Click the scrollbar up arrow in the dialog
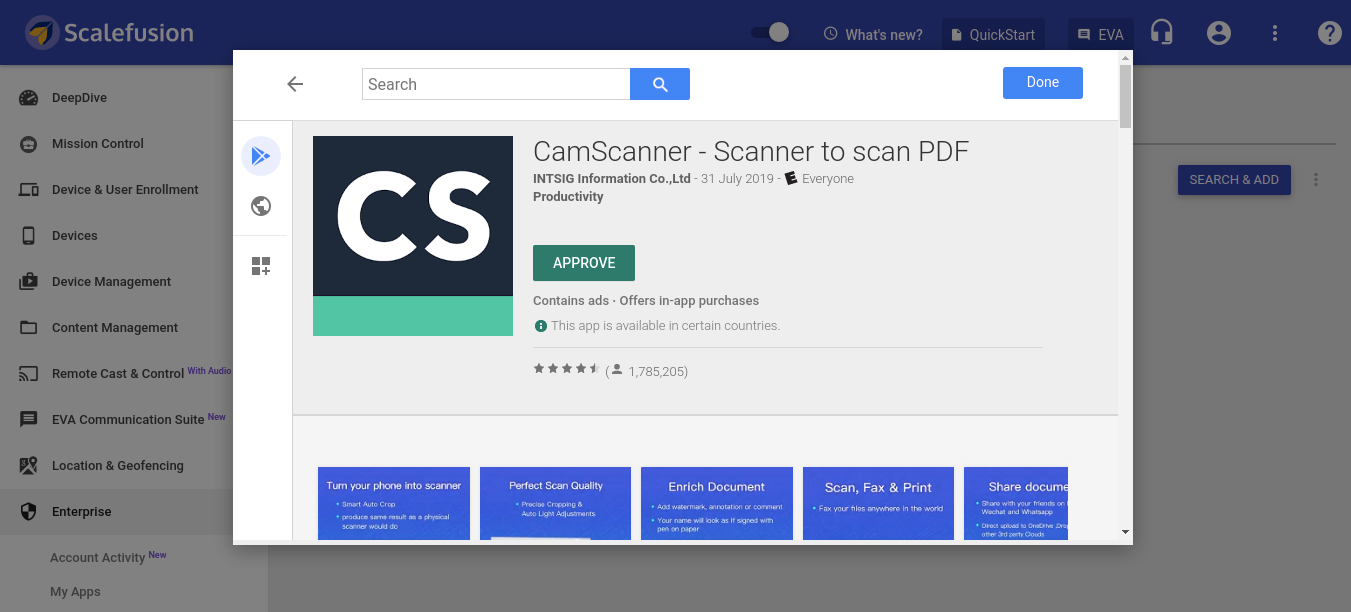Image resolution: width=1351 pixels, height=612 pixels. coord(1125,57)
